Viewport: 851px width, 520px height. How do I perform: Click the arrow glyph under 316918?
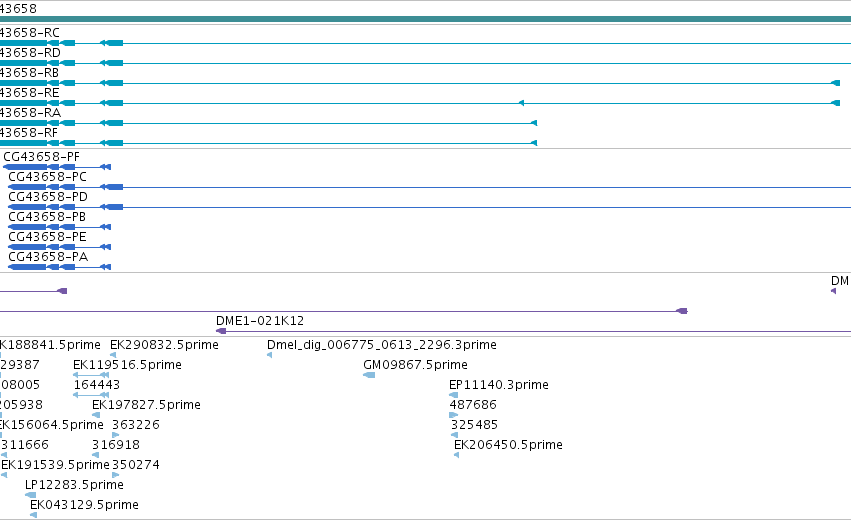pos(96,455)
